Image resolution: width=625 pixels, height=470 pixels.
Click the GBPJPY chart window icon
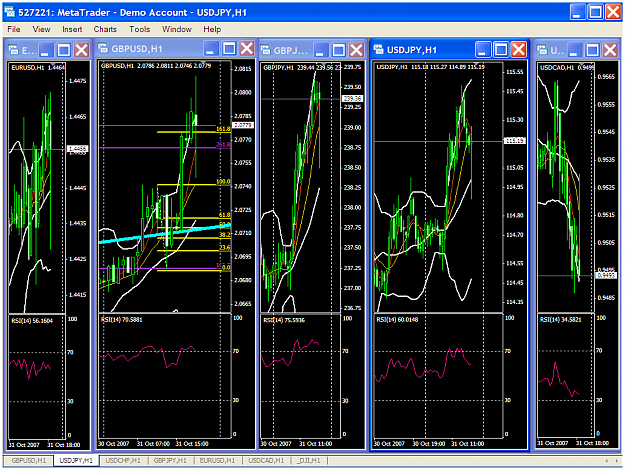coord(265,50)
